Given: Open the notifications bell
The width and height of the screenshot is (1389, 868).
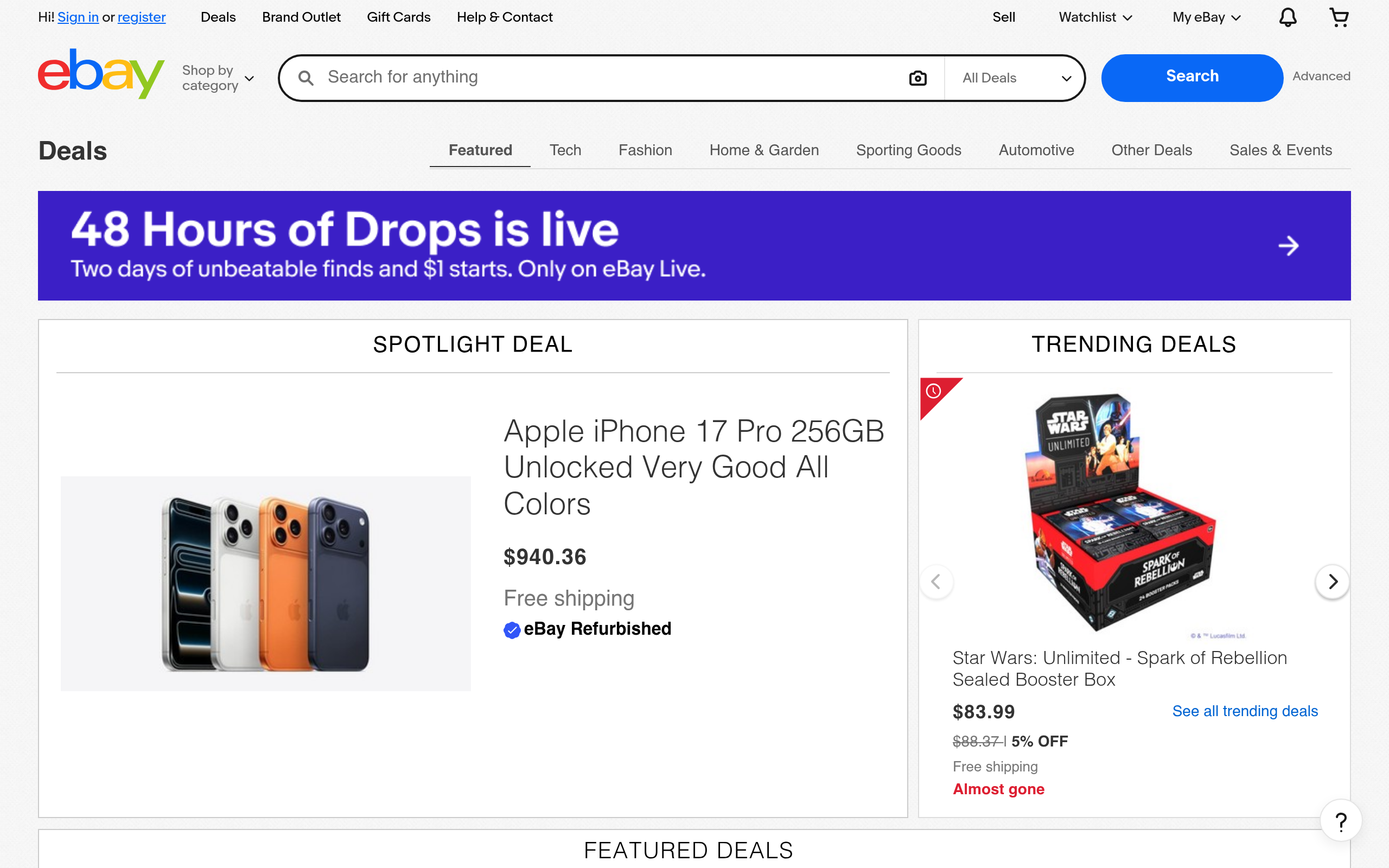Looking at the screenshot, I should pyautogui.click(x=1288, y=17).
